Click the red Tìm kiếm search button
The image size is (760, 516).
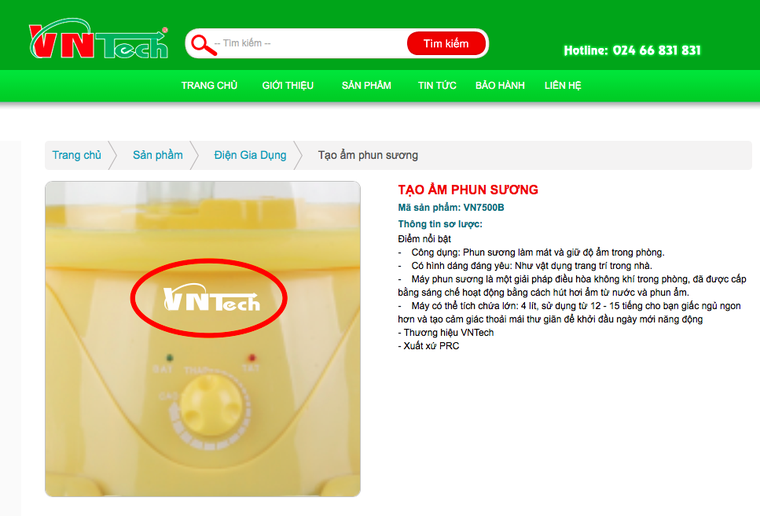pyautogui.click(x=446, y=44)
